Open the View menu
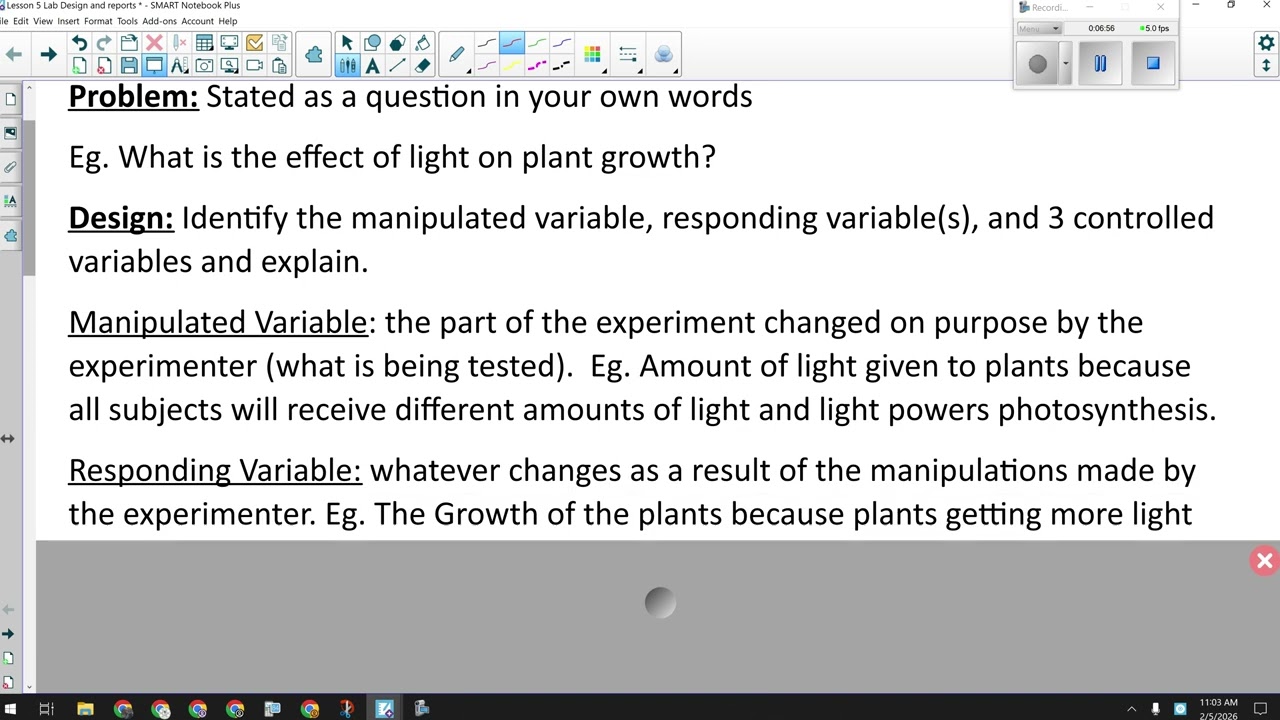Screen dimensions: 1280x720 tap(43, 21)
